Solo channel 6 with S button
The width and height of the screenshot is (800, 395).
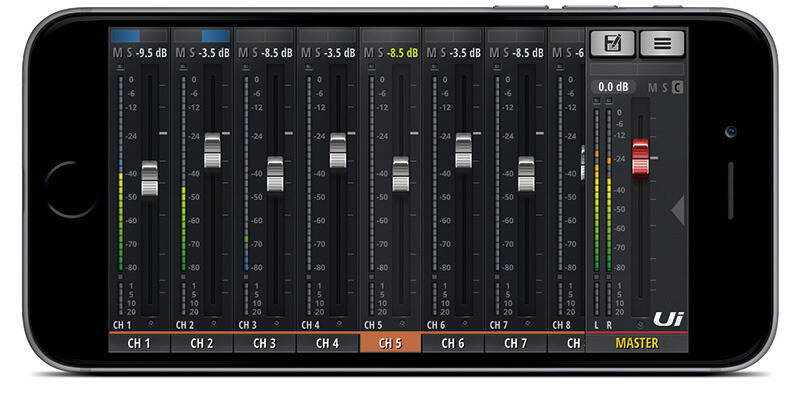click(x=443, y=53)
